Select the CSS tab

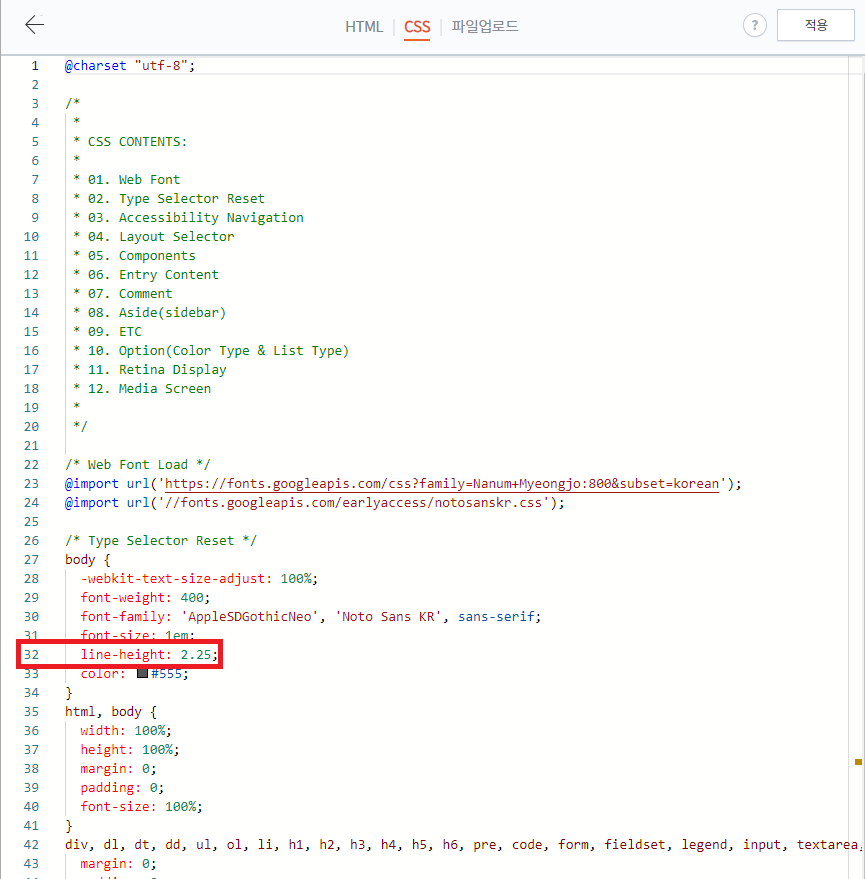(x=417, y=26)
